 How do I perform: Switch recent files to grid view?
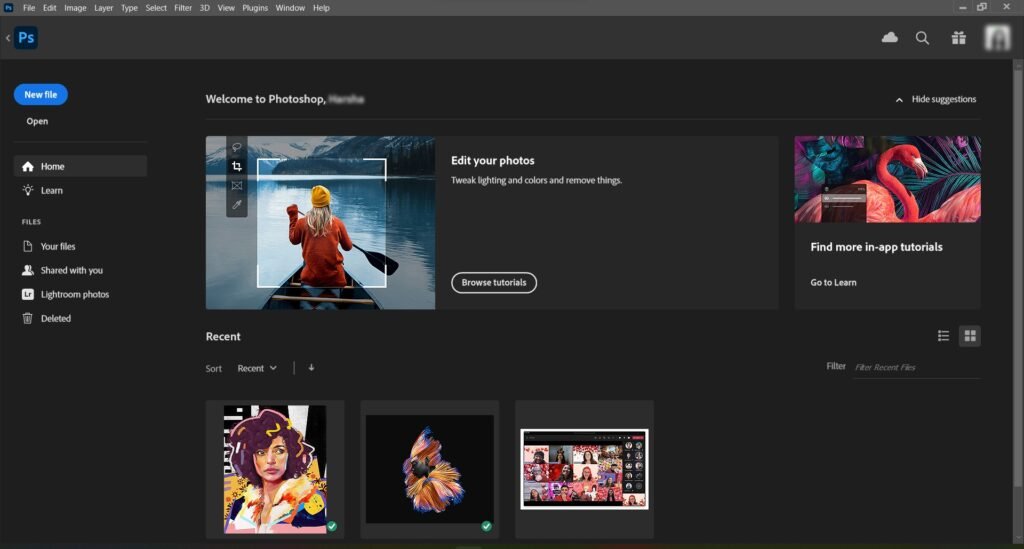970,336
